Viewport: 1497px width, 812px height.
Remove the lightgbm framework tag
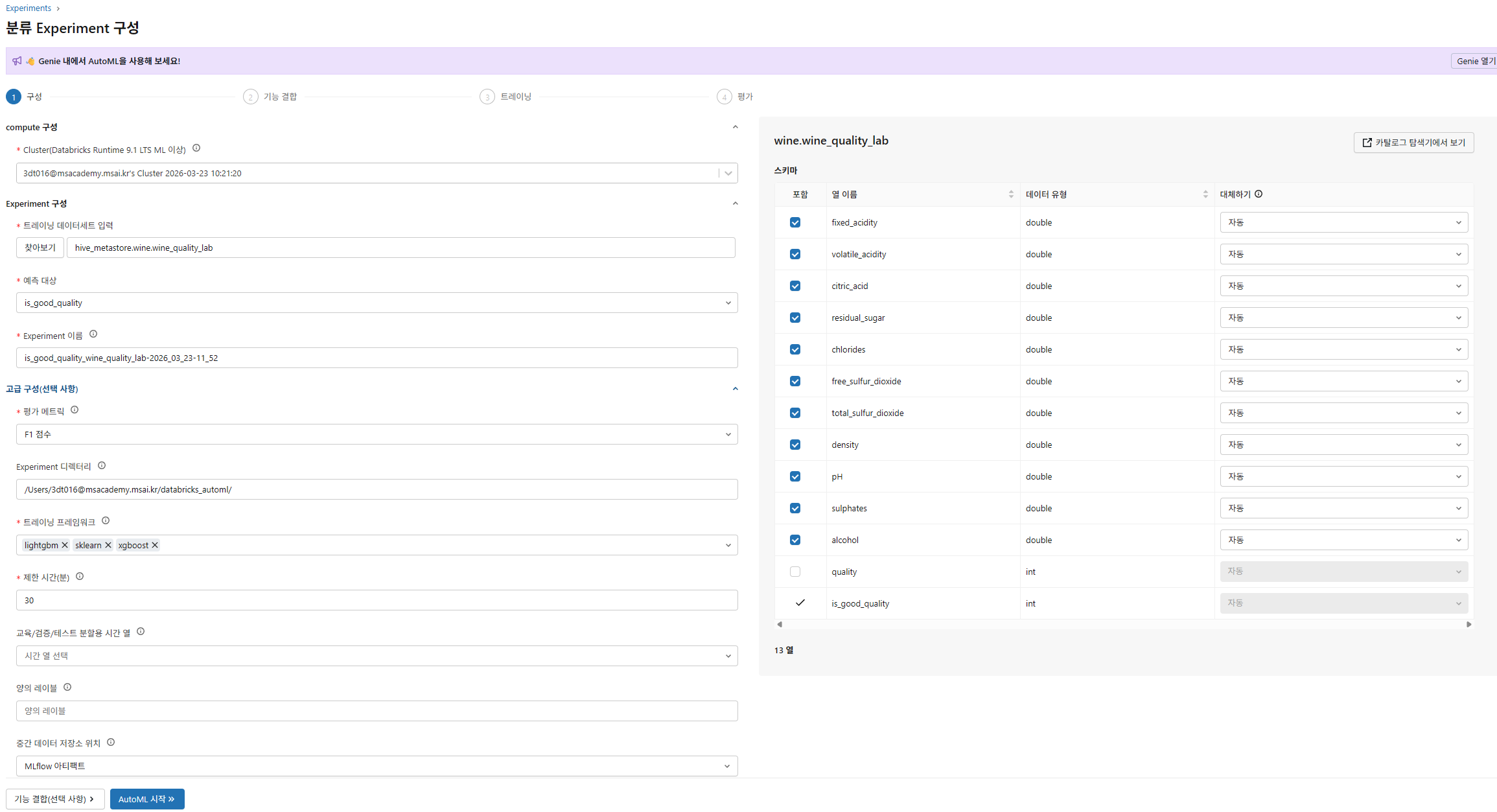click(65, 546)
